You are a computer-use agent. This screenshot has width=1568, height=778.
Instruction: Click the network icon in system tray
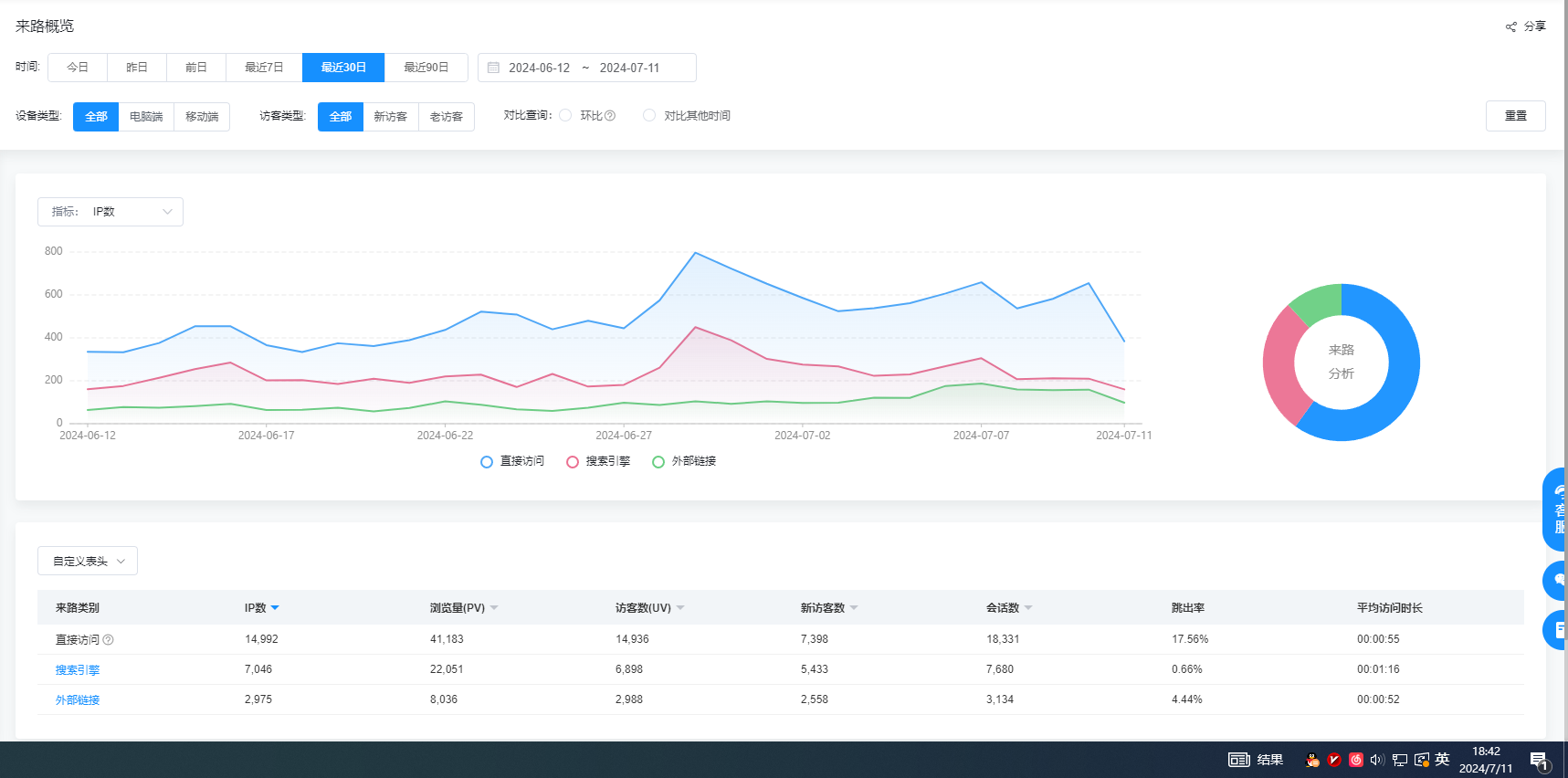click(1400, 760)
